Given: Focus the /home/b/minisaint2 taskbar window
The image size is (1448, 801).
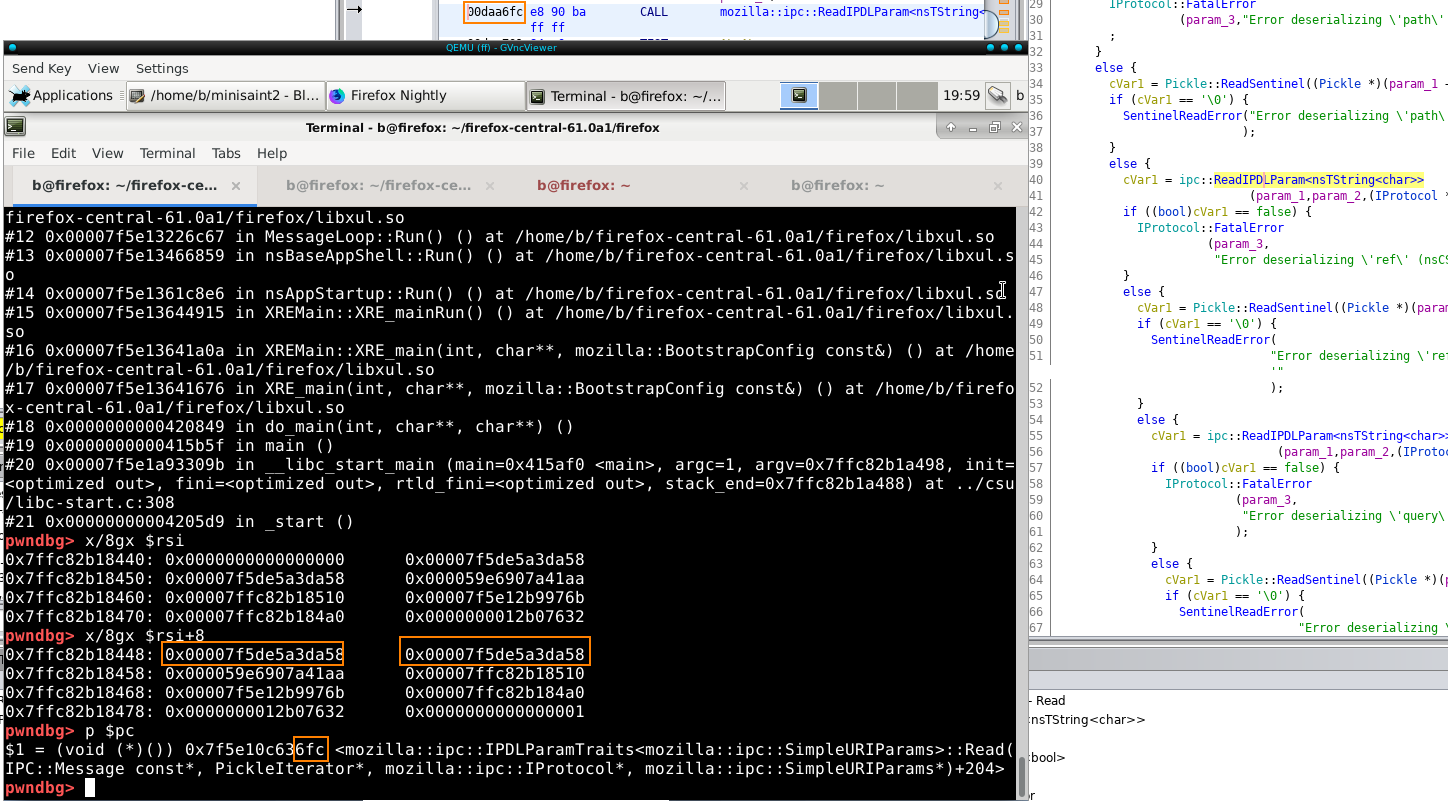Looking at the screenshot, I should pyautogui.click(x=225, y=96).
